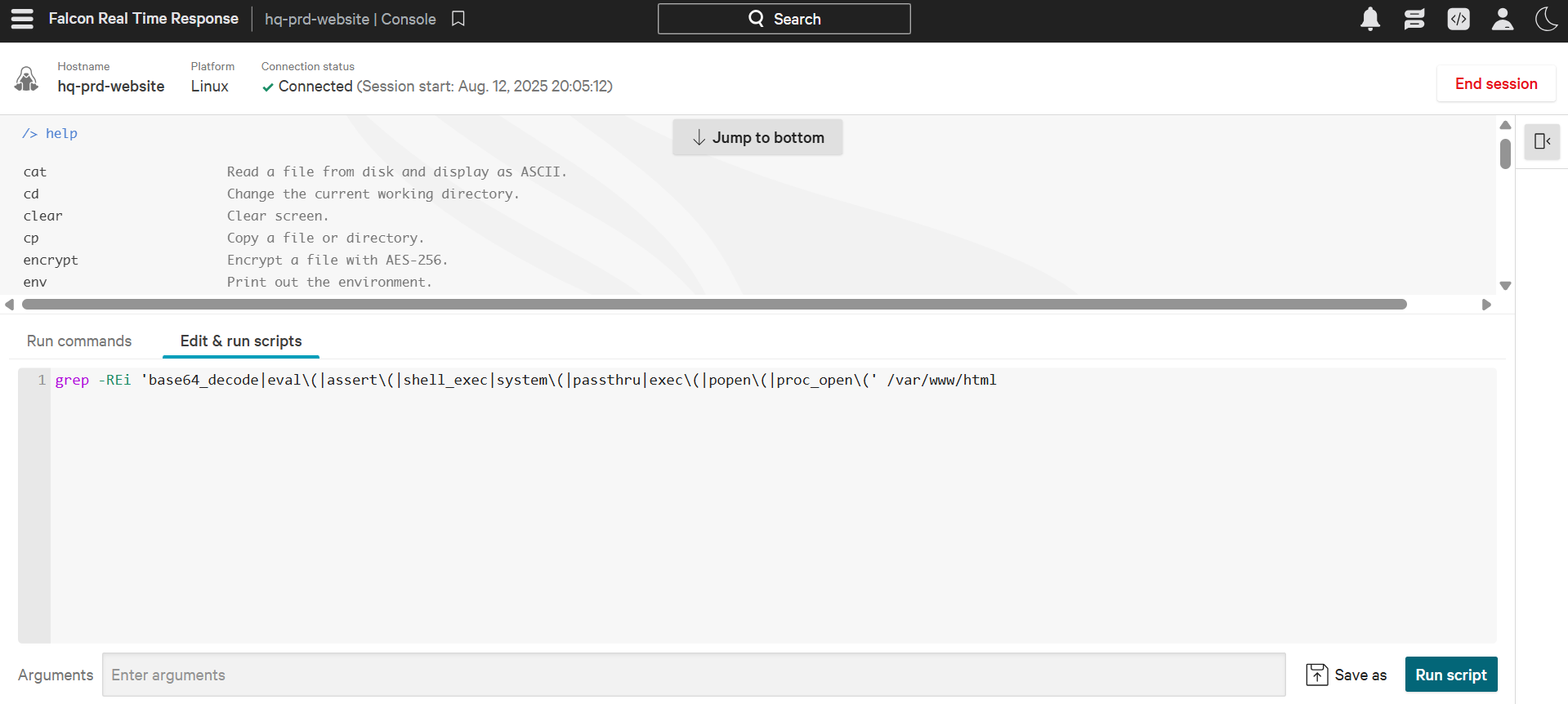Click the grep line in script editor
1568x704 pixels.
525,380
